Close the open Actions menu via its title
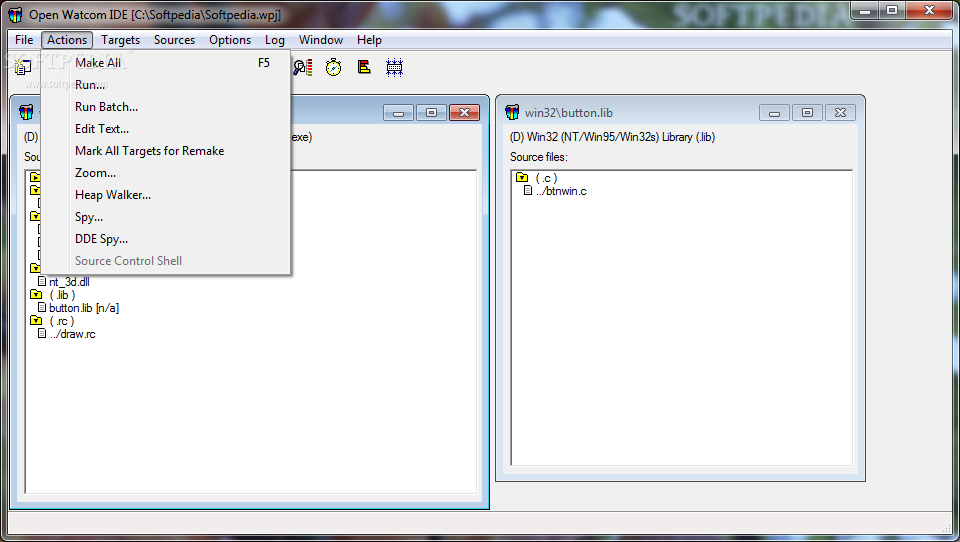 67,40
